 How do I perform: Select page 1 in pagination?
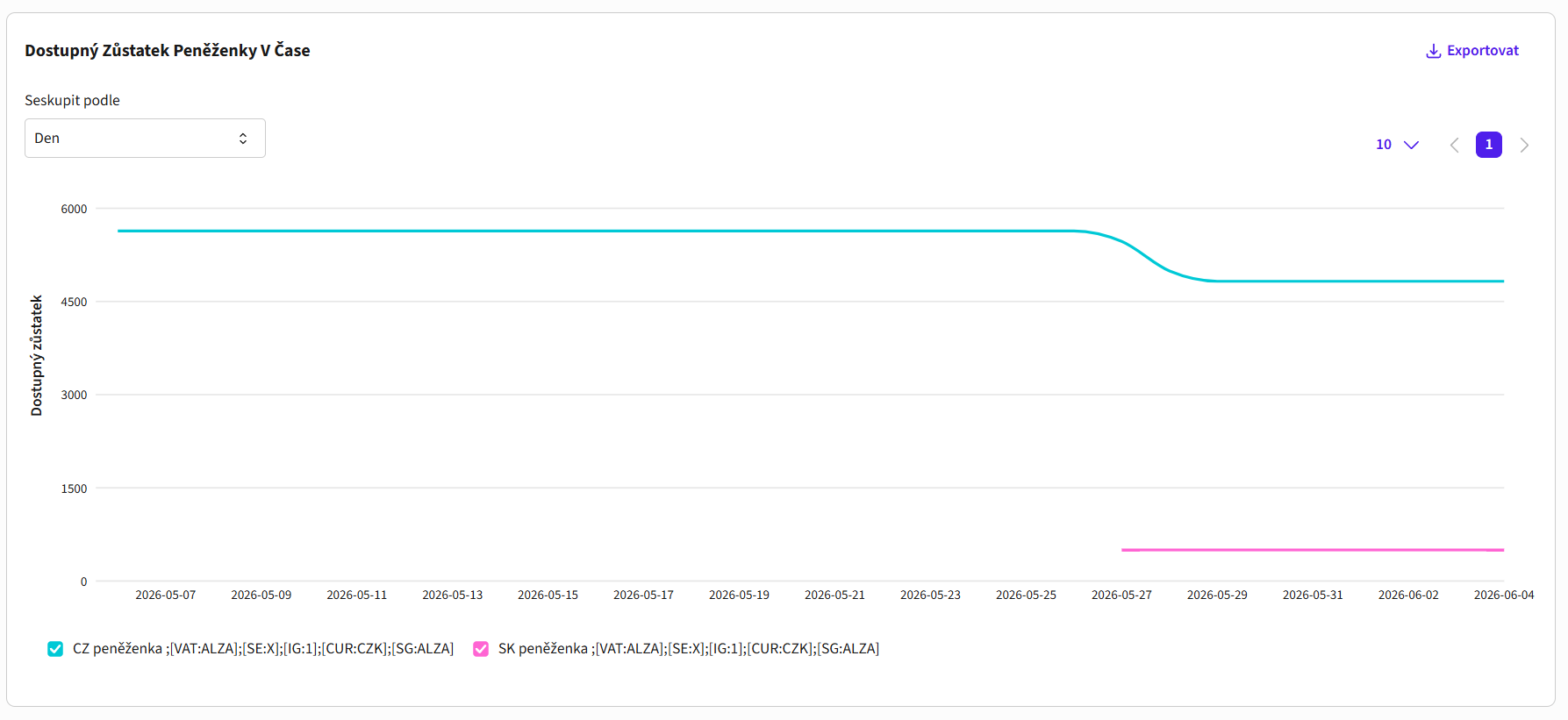tap(1489, 145)
